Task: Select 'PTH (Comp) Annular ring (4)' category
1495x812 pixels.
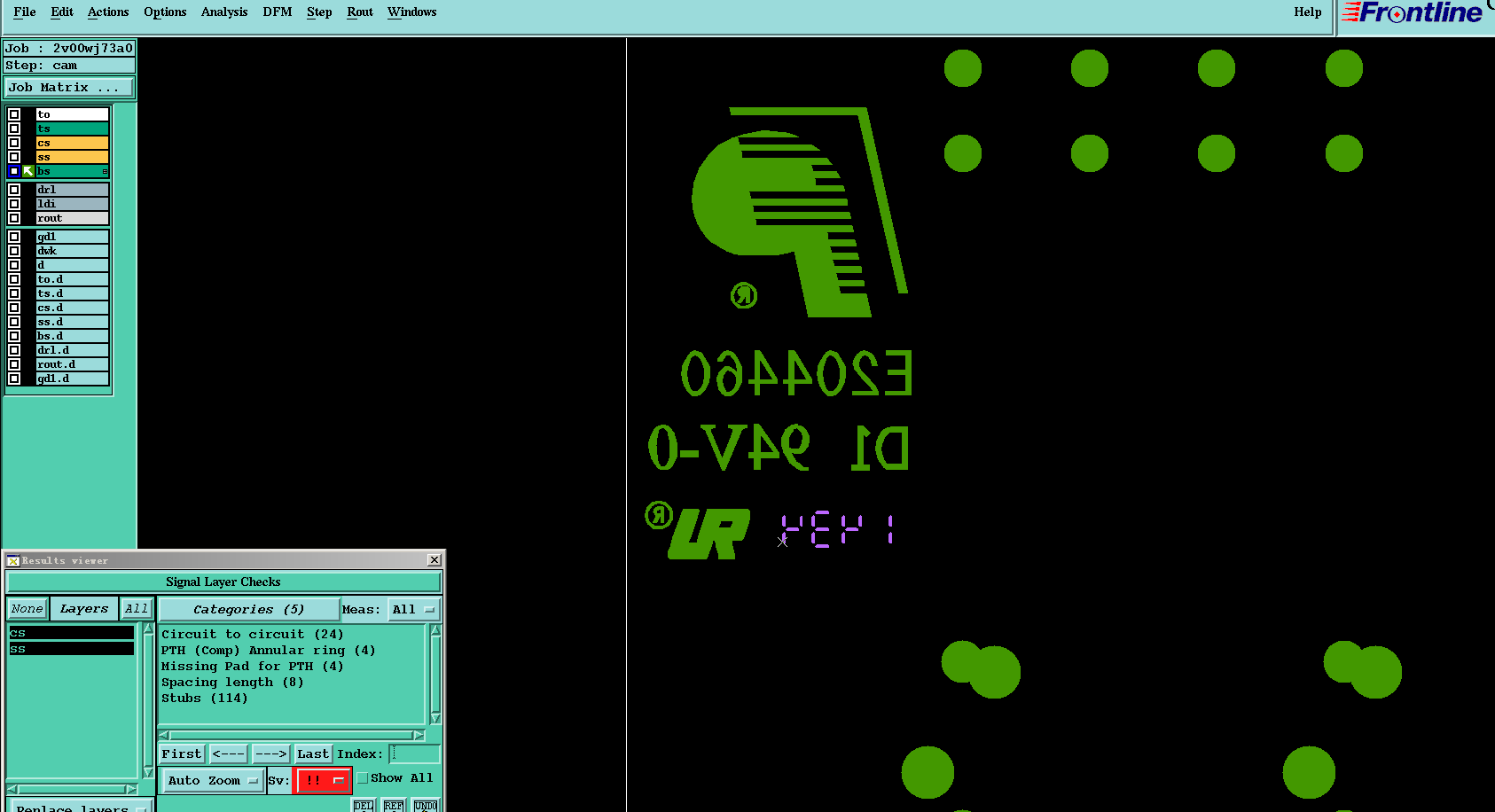Action: (x=268, y=651)
